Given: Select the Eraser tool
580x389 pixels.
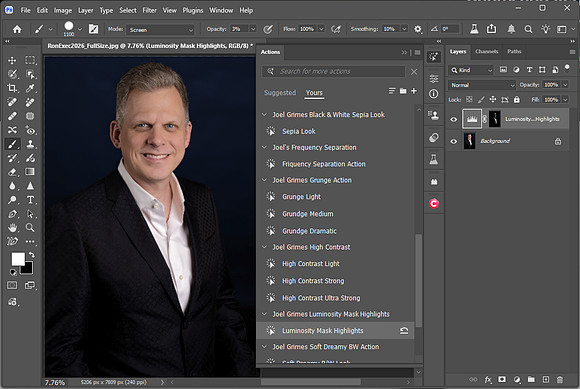Looking at the screenshot, I should pyautogui.click(x=12, y=172).
